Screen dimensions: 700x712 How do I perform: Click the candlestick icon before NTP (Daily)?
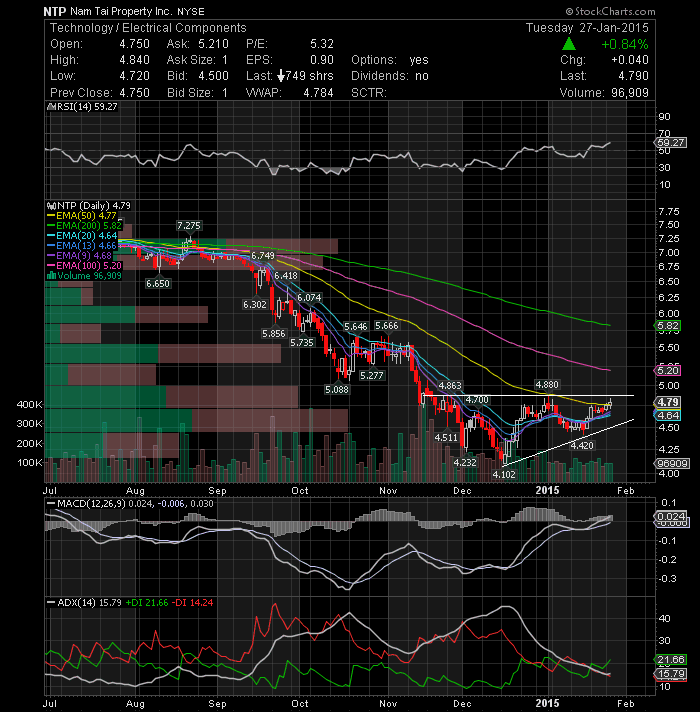pyautogui.click(x=51, y=206)
